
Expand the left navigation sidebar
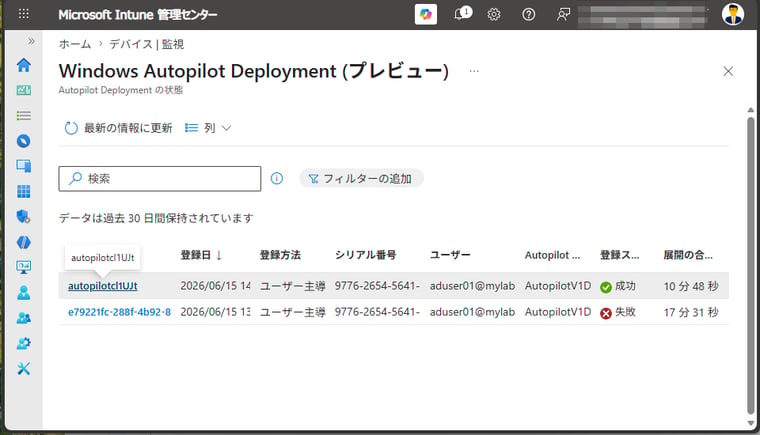[31, 41]
